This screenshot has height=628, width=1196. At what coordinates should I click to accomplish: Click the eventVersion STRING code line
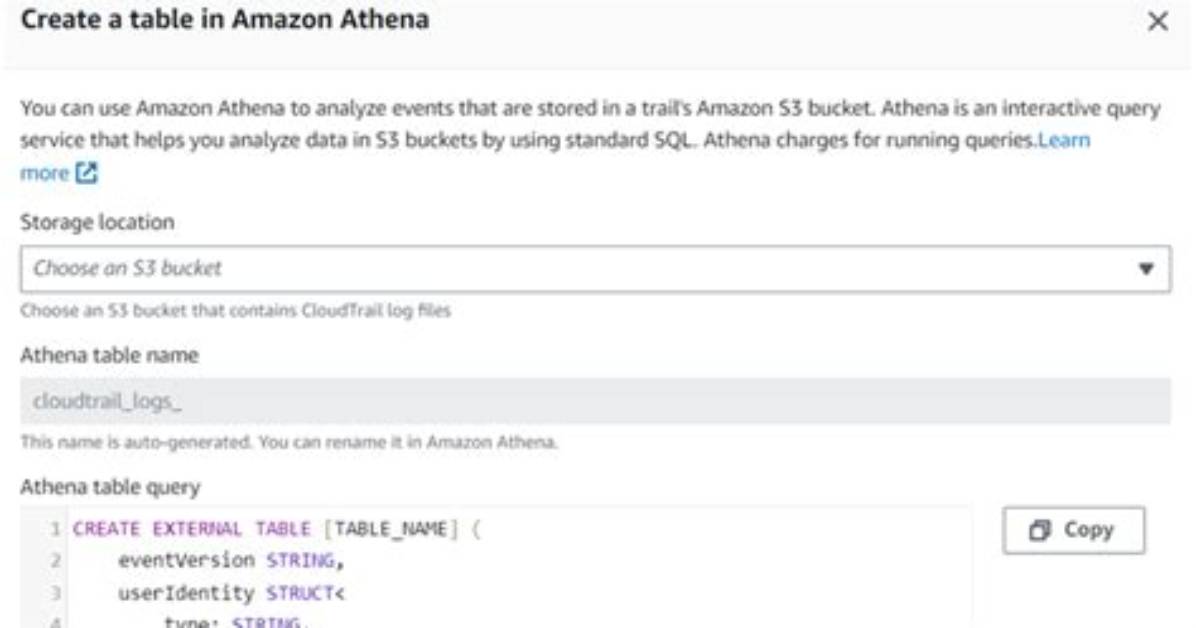point(231,561)
